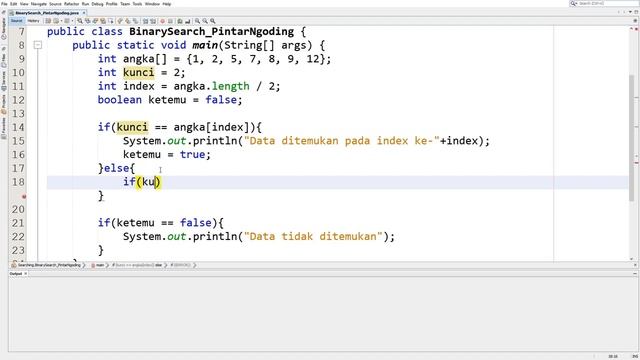Viewport: 640px width, 360px height.
Task: Click the Shift Line Right icon
Action: tap(153, 21)
